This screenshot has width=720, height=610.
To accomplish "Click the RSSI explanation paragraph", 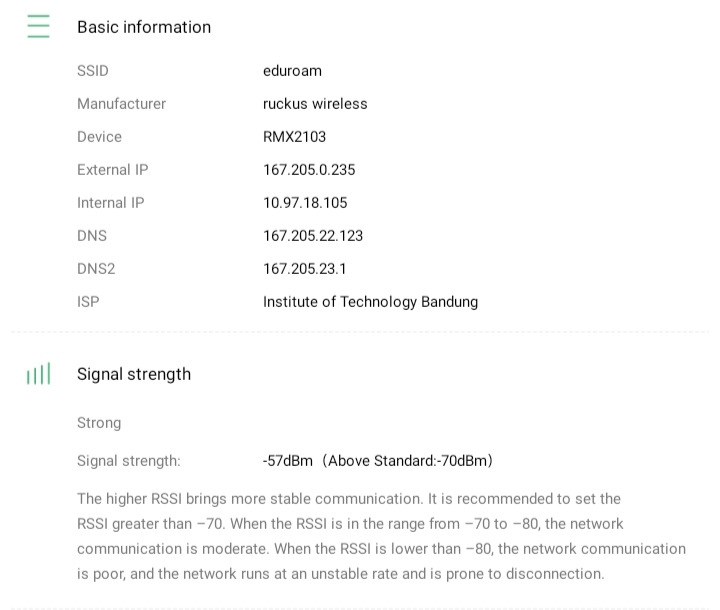I will [x=381, y=536].
